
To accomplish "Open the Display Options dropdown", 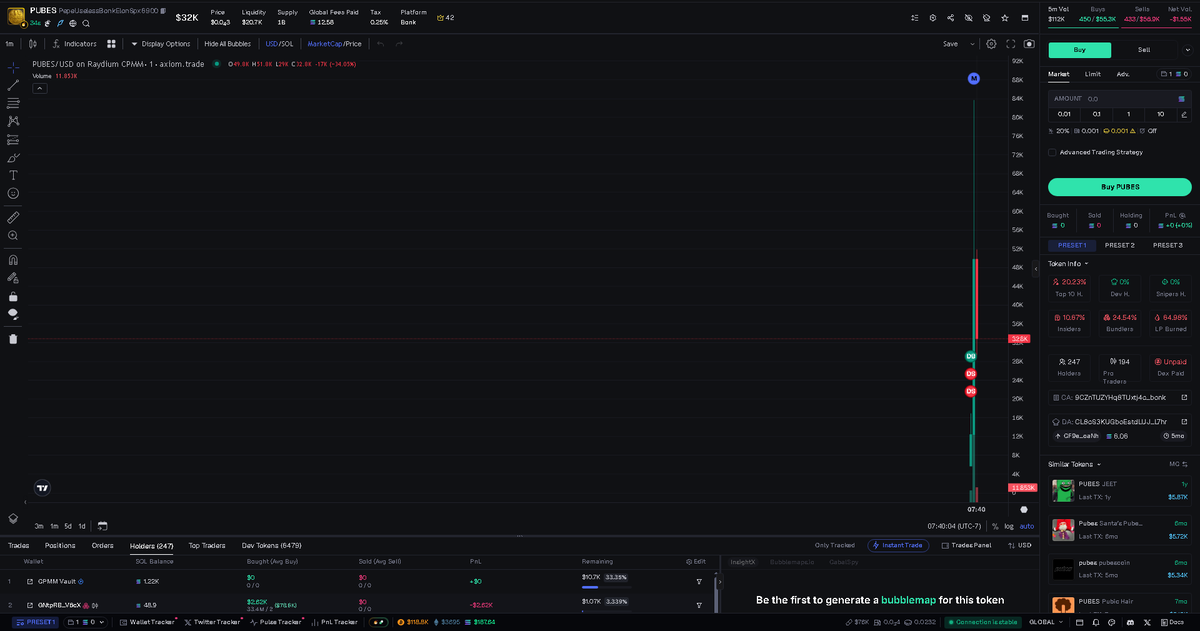I will tap(161, 44).
